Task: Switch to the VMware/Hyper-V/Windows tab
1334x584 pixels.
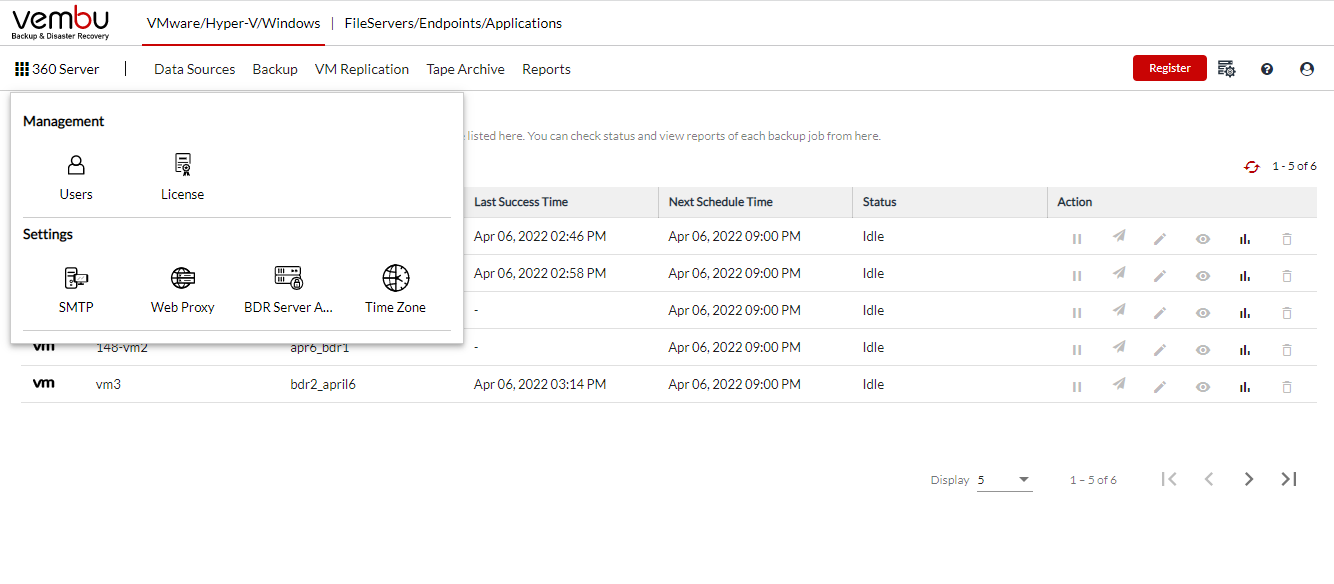Action: pyautogui.click(x=233, y=23)
